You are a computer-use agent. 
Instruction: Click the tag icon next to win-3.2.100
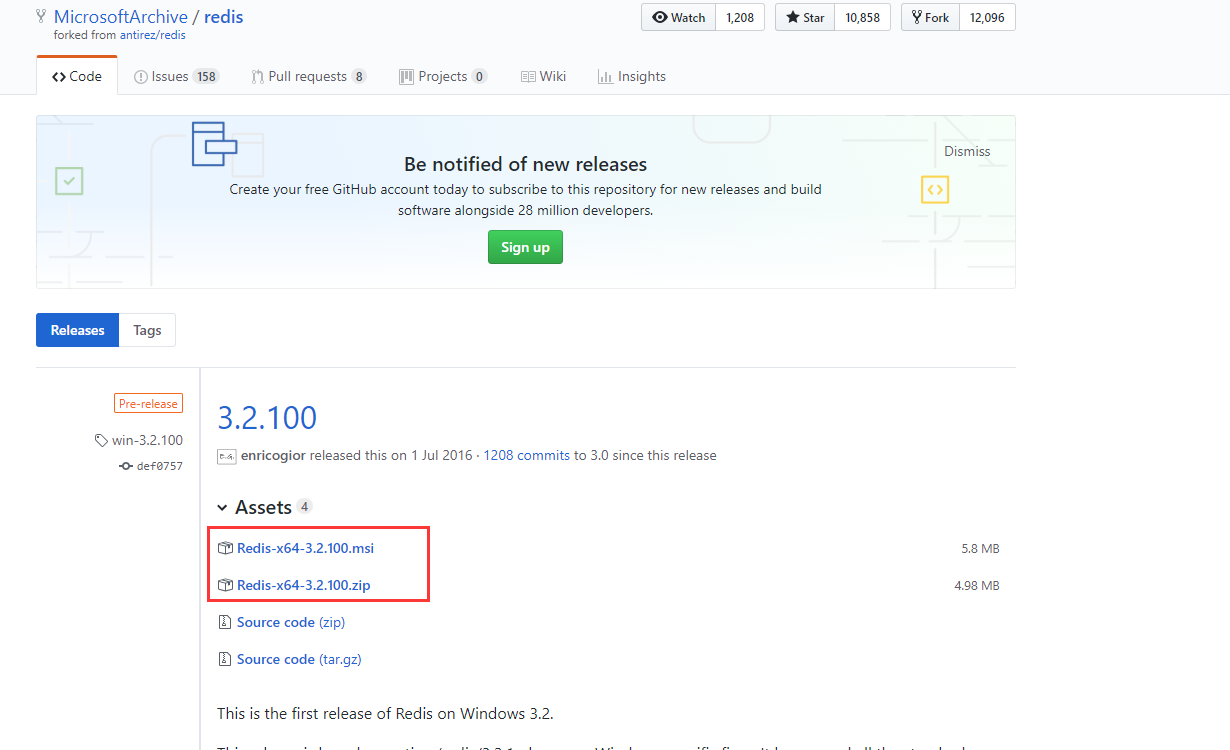pos(101,441)
